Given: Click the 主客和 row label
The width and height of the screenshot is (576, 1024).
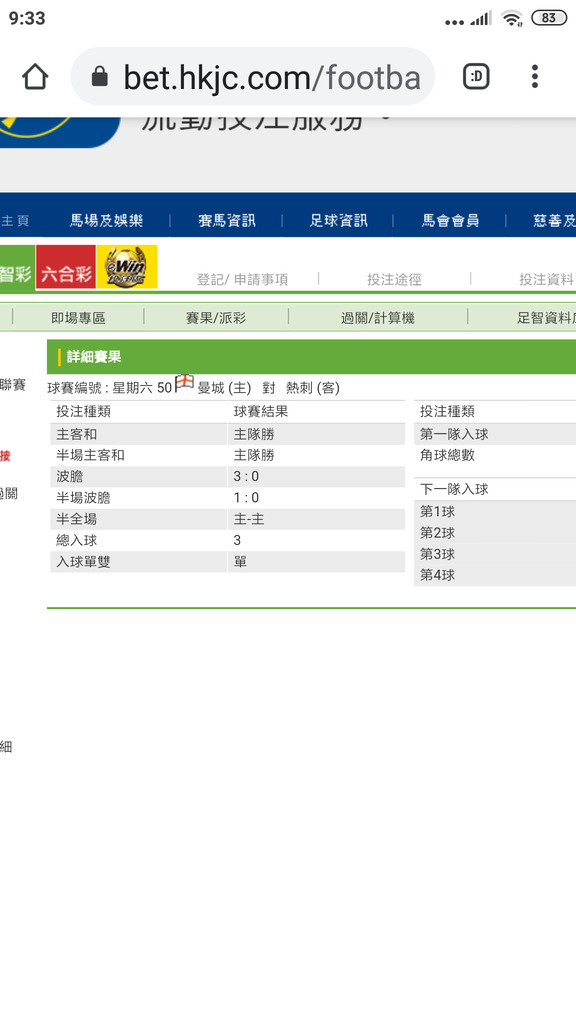Looking at the screenshot, I should pyautogui.click(x=76, y=434).
